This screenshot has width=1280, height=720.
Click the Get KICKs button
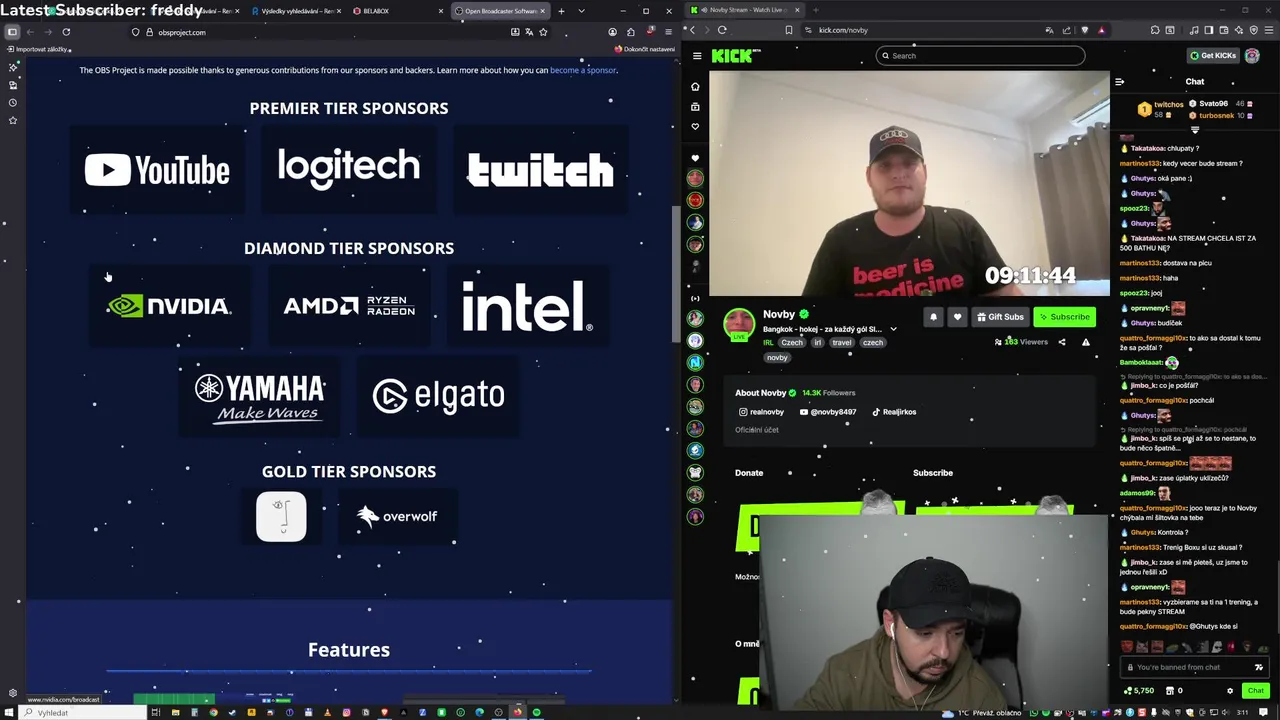[x=1213, y=56]
